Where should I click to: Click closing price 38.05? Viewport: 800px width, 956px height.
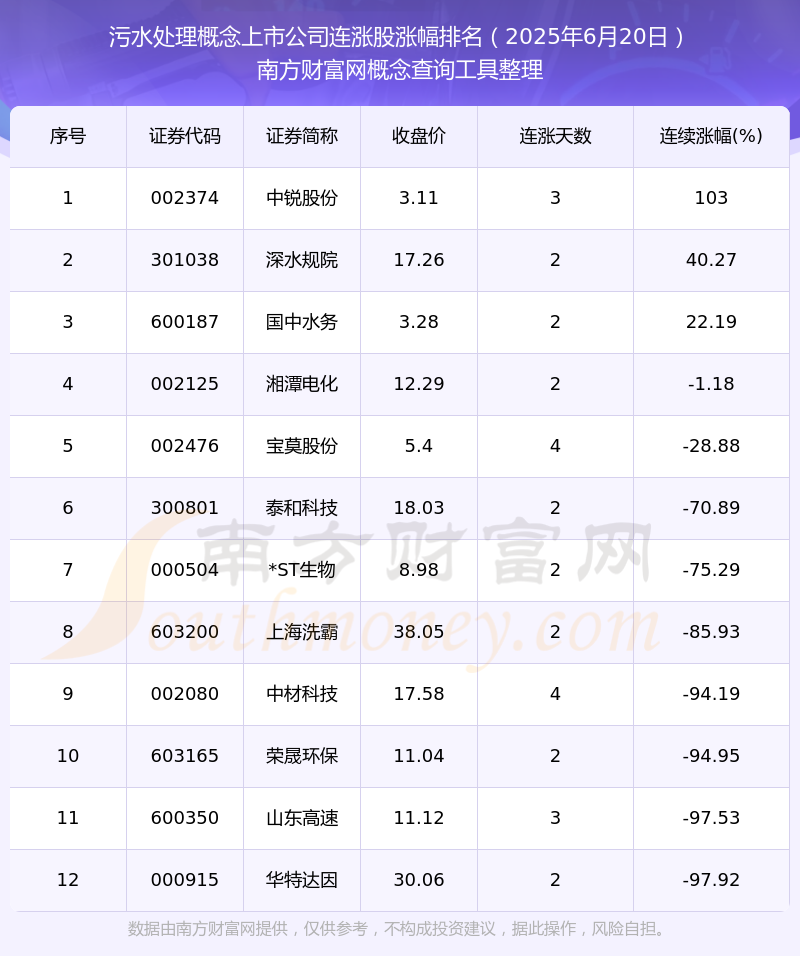419,632
